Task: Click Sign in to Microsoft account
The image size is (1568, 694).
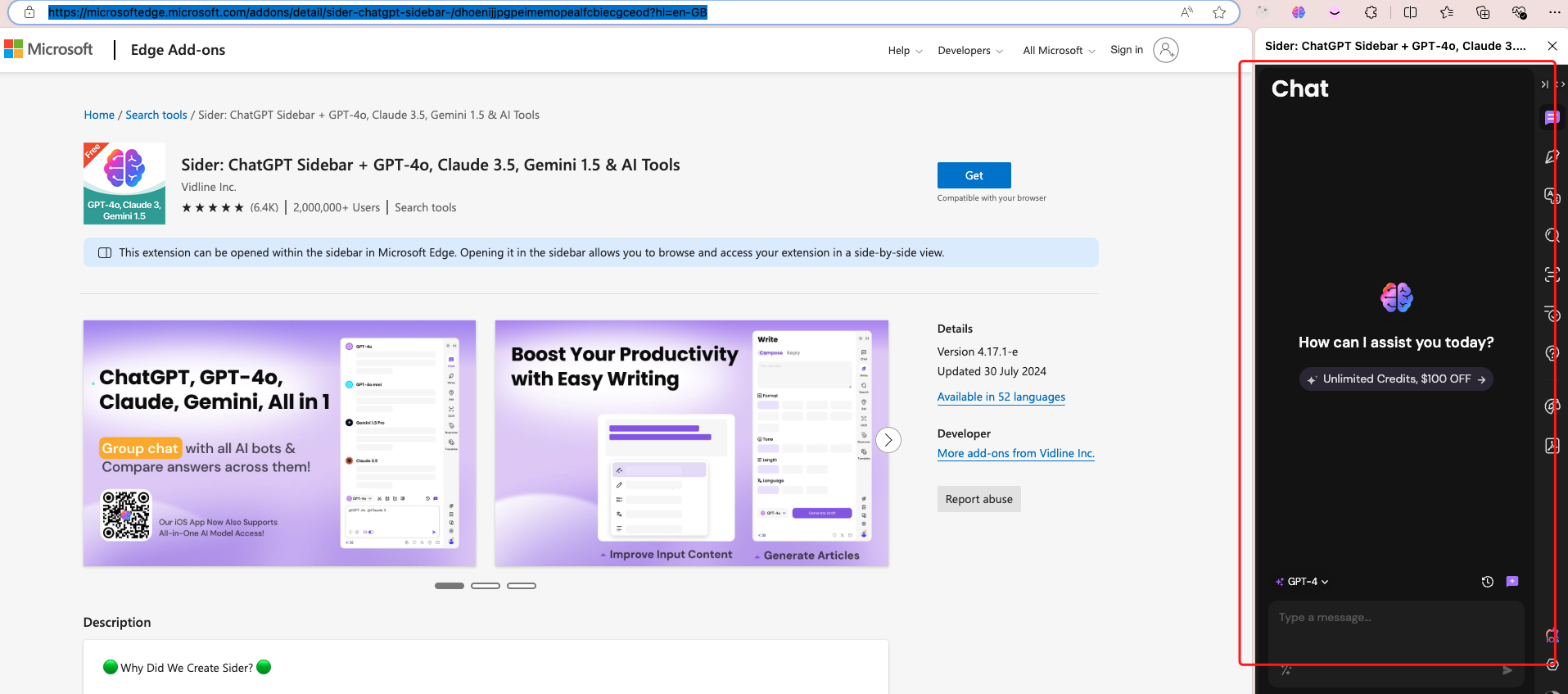Action: click(1127, 50)
